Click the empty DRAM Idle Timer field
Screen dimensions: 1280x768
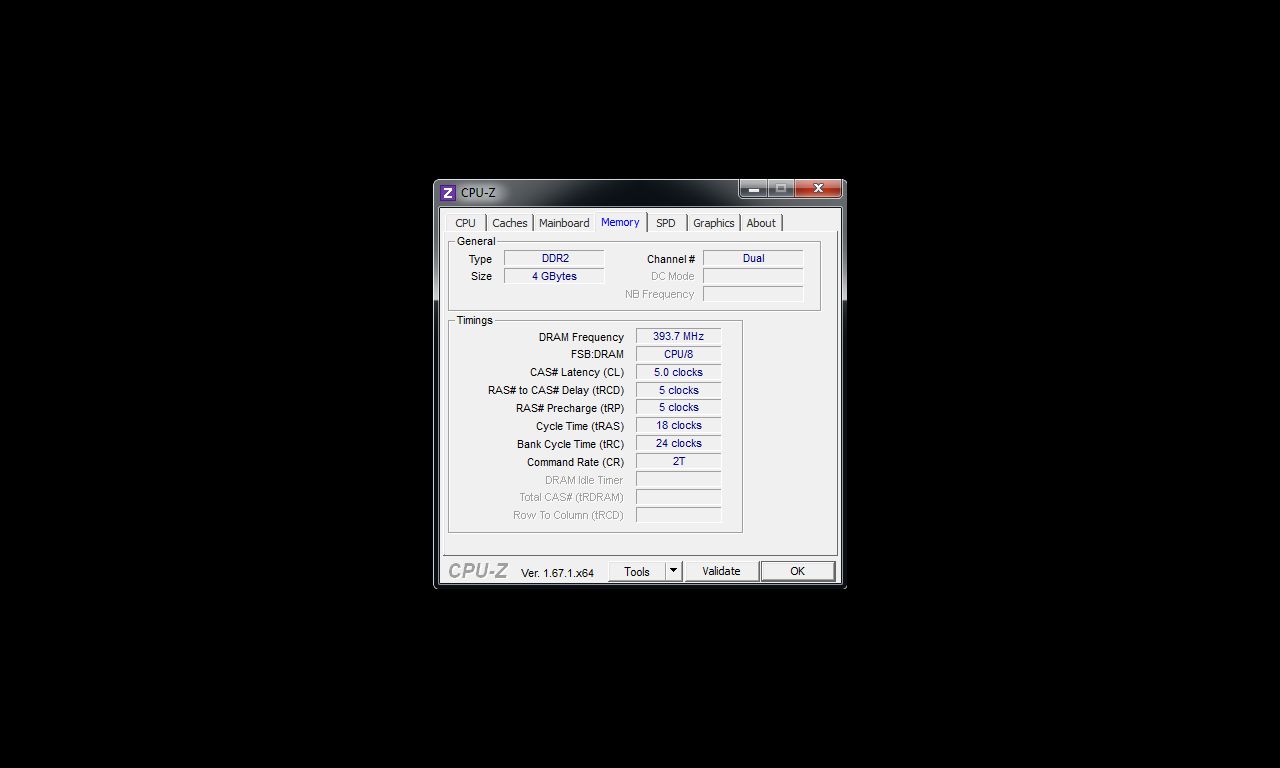click(x=678, y=479)
